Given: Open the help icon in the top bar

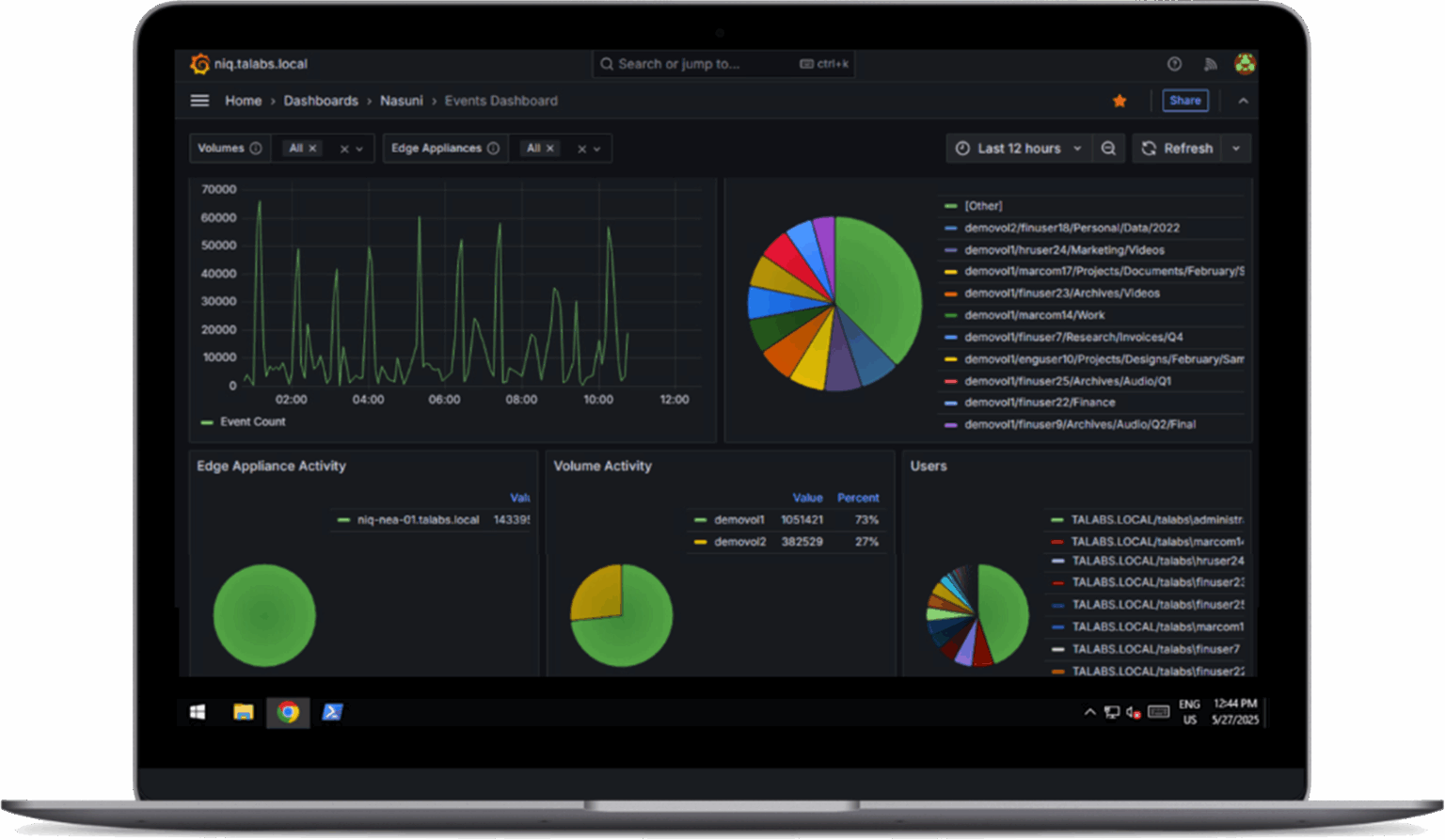Looking at the screenshot, I should pyautogui.click(x=1174, y=63).
